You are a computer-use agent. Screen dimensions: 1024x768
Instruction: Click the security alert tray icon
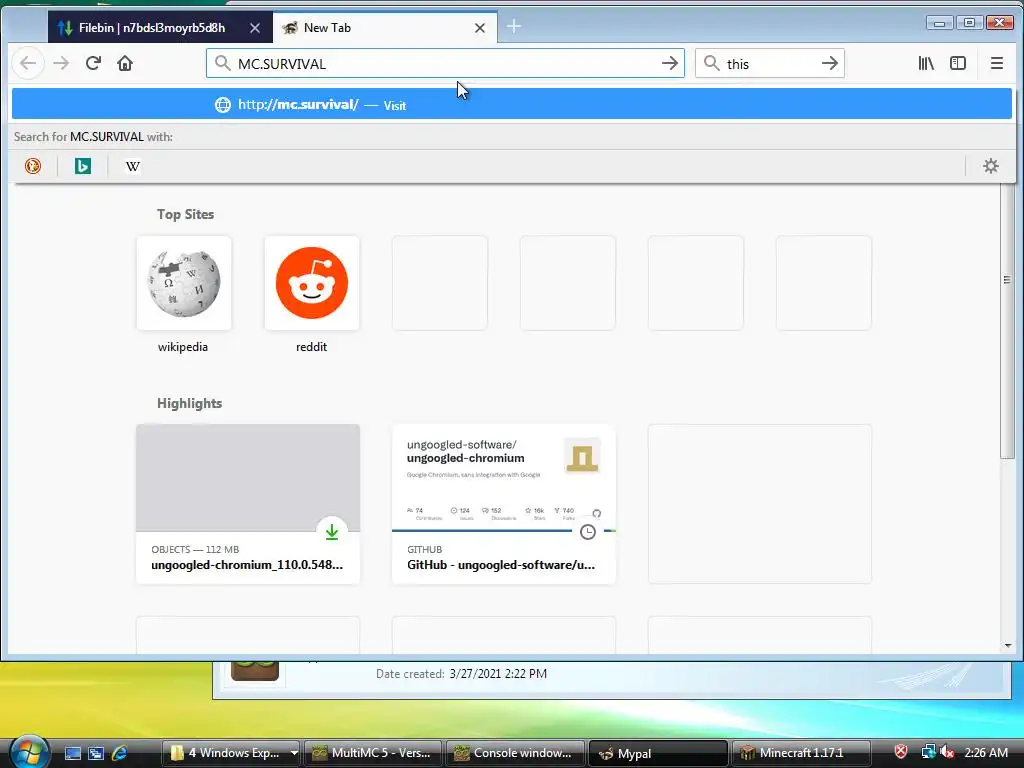[901, 752]
